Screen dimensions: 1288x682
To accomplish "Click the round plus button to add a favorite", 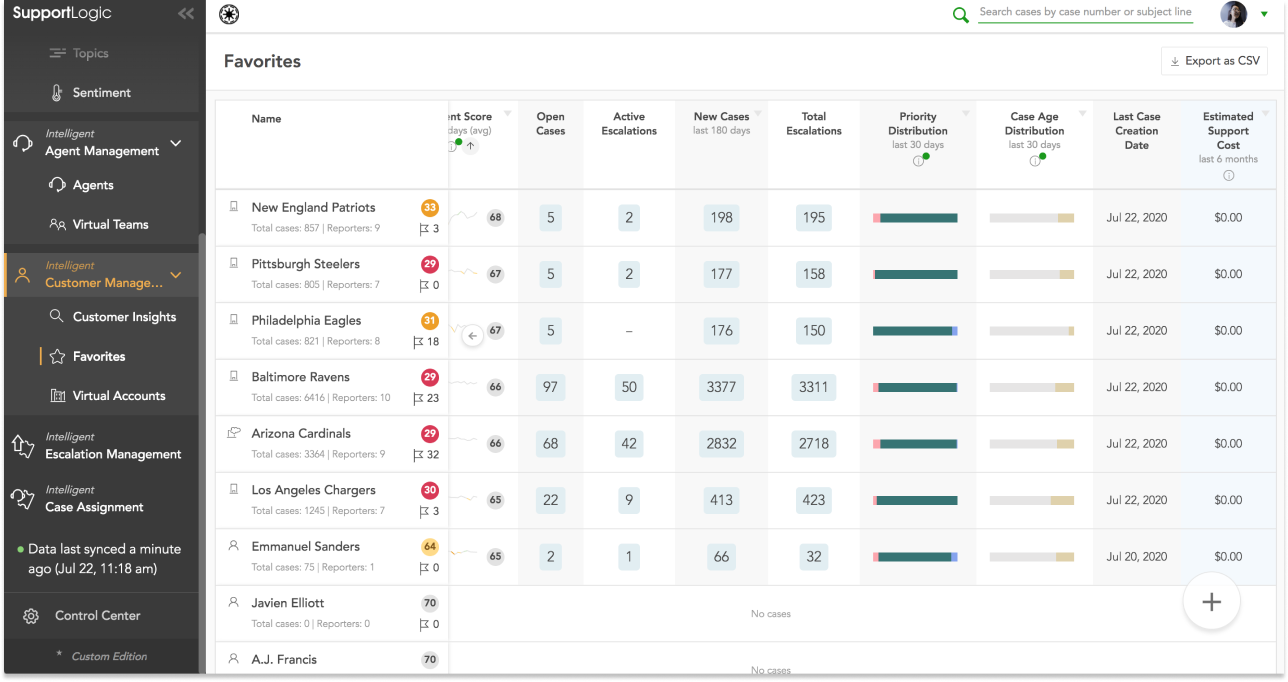I will [x=1211, y=602].
